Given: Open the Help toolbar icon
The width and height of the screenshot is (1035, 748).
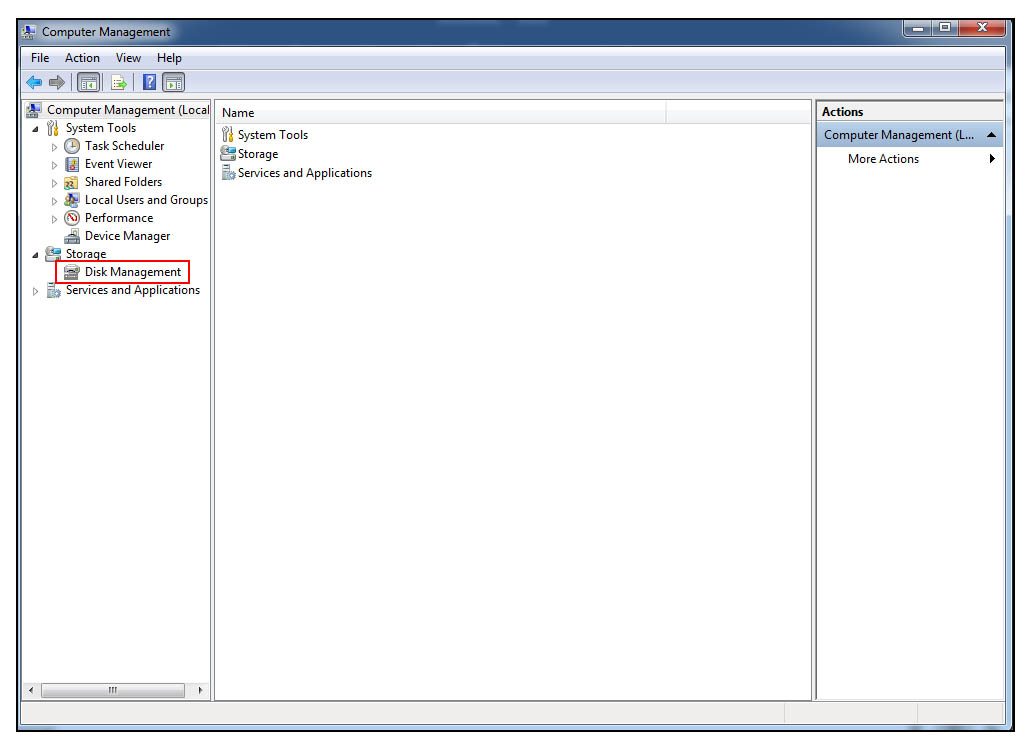Looking at the screenshot, I should pos(150,83).
